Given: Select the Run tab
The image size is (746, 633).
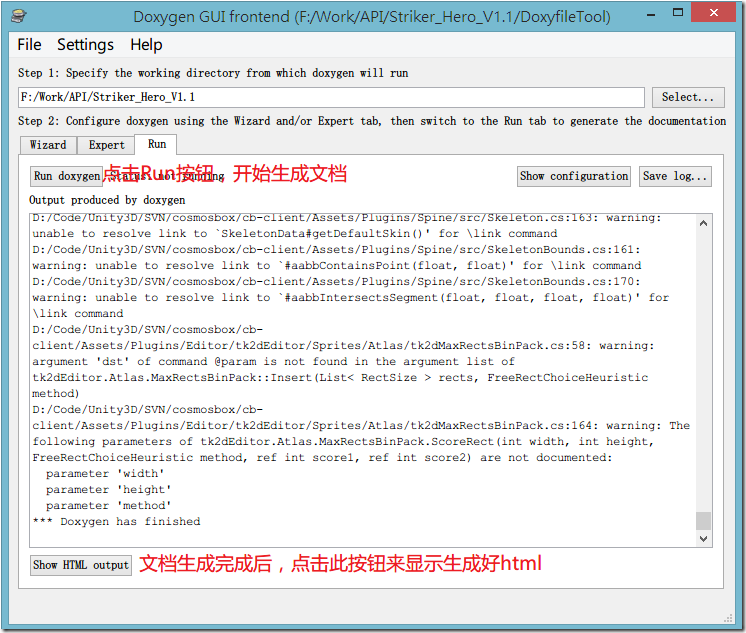Looking at the screenshot, I should pos(157,144).
